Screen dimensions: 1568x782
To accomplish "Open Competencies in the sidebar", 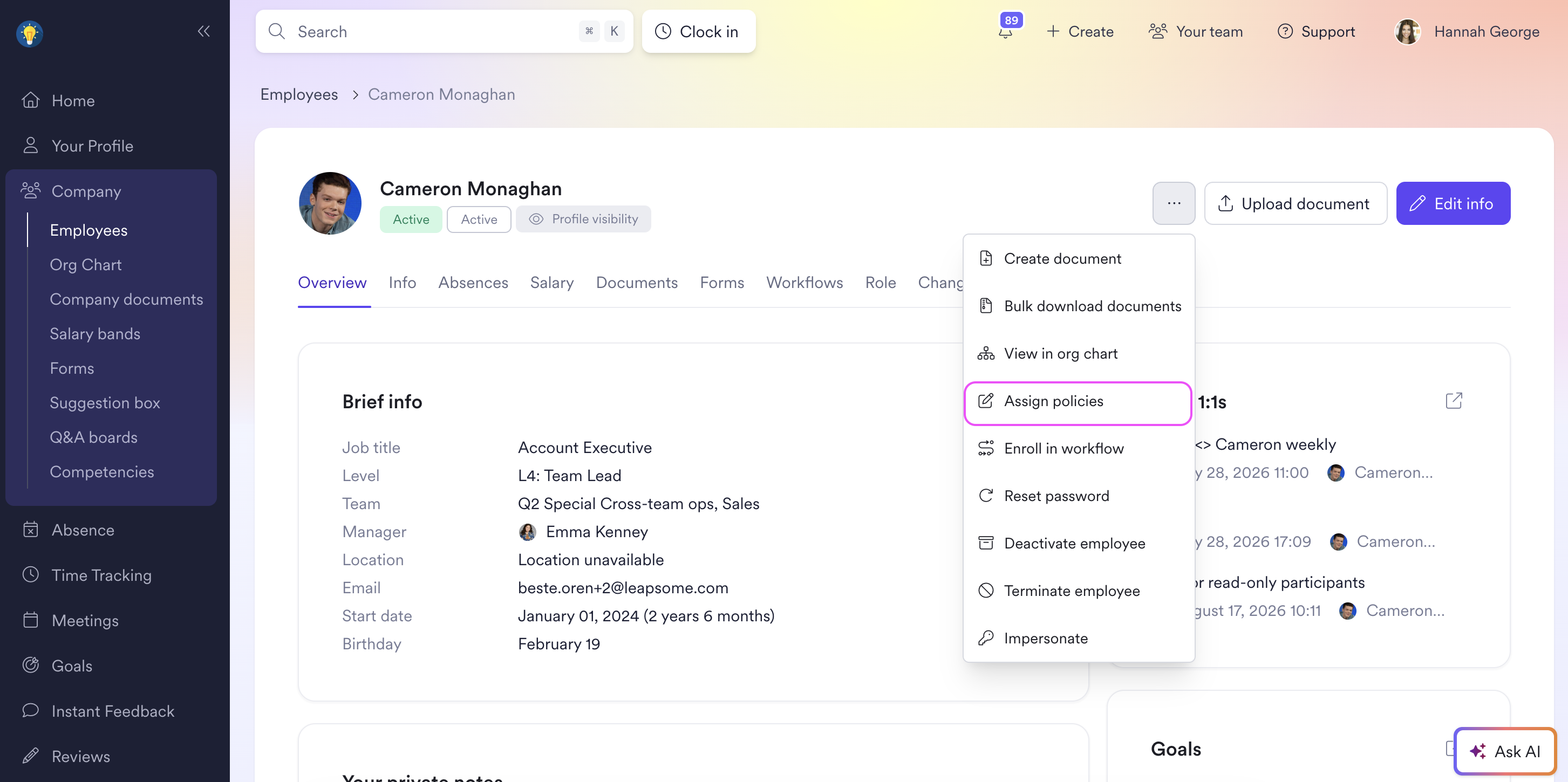I will click(x=101, y=472).
